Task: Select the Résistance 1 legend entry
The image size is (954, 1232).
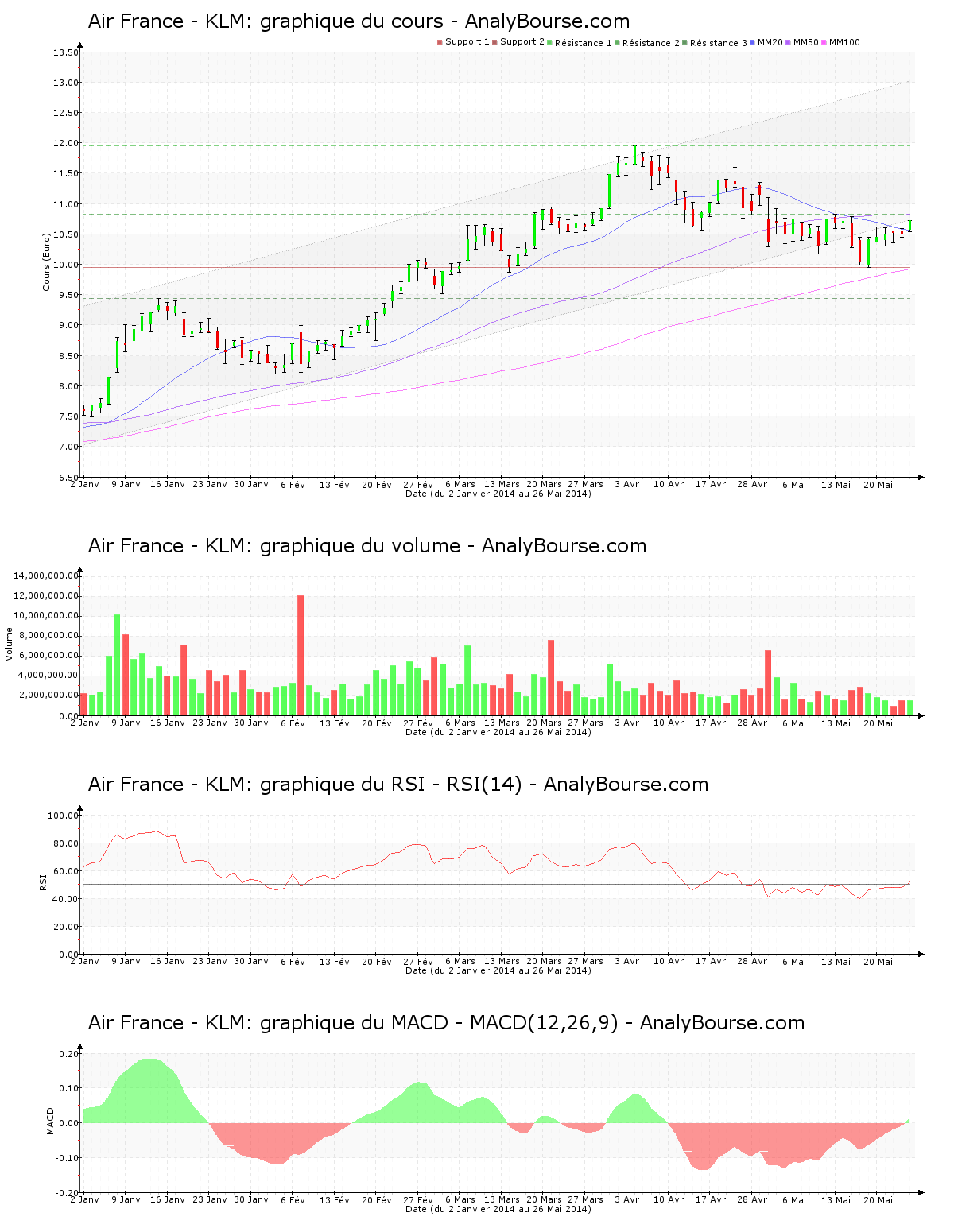Action: 580,42
